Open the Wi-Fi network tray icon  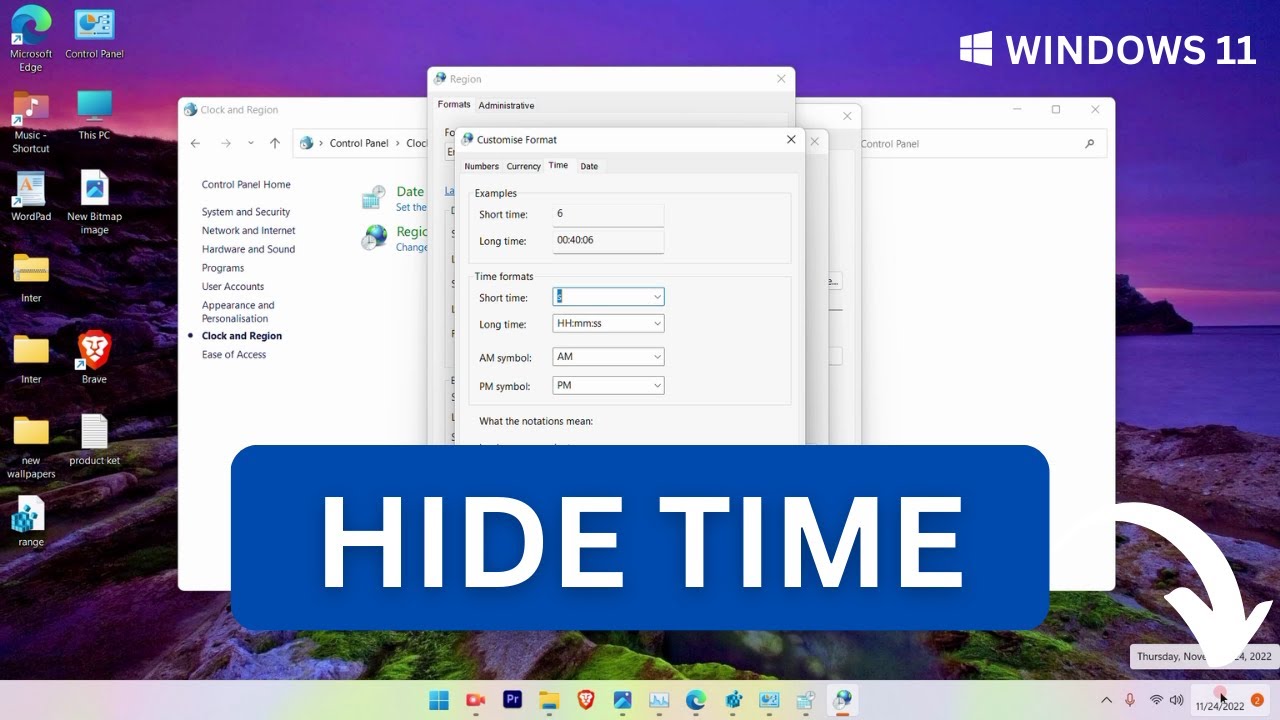coord(1157,700)
